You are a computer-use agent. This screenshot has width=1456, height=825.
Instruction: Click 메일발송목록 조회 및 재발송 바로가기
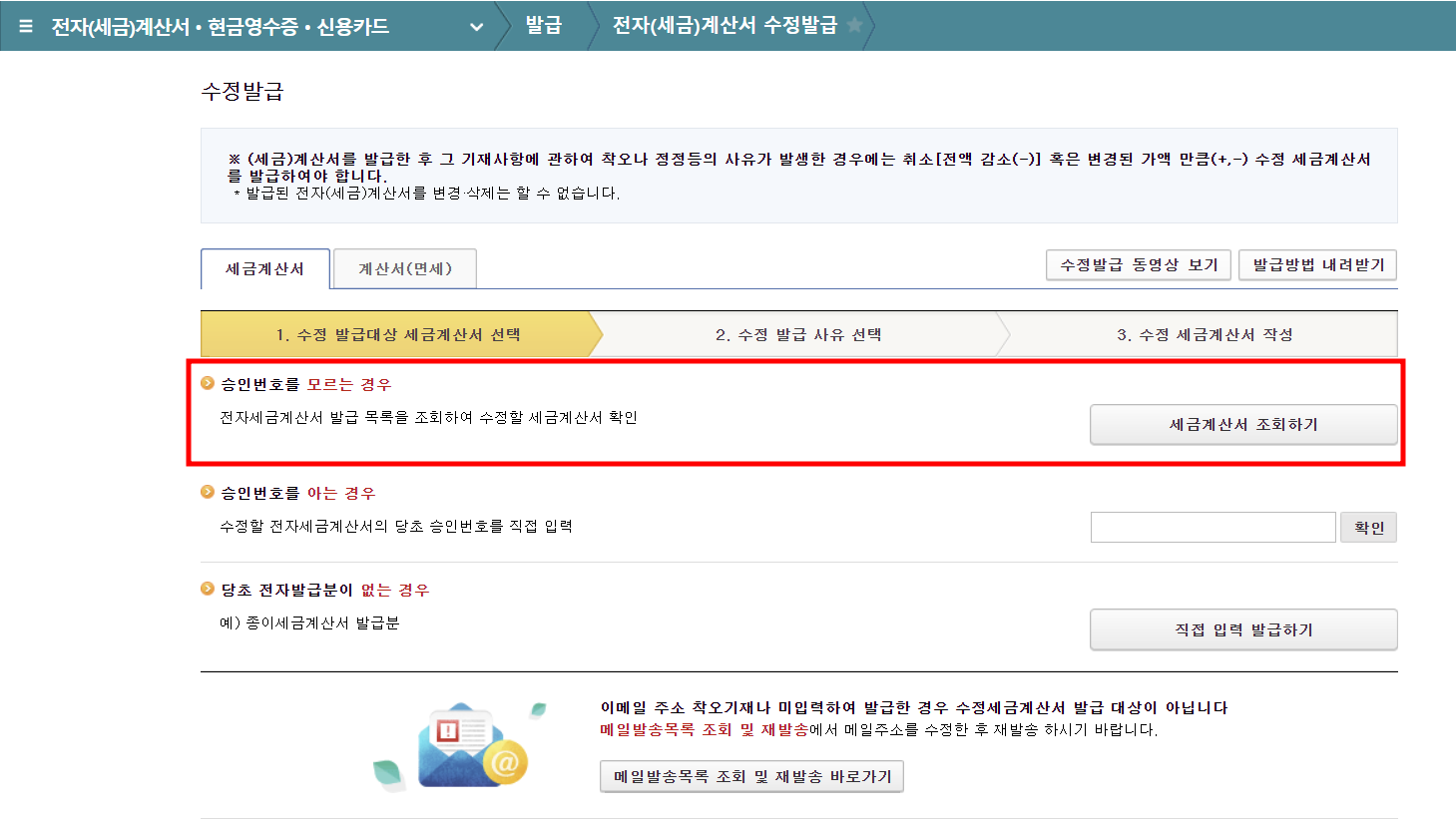(x=750, y=776)
